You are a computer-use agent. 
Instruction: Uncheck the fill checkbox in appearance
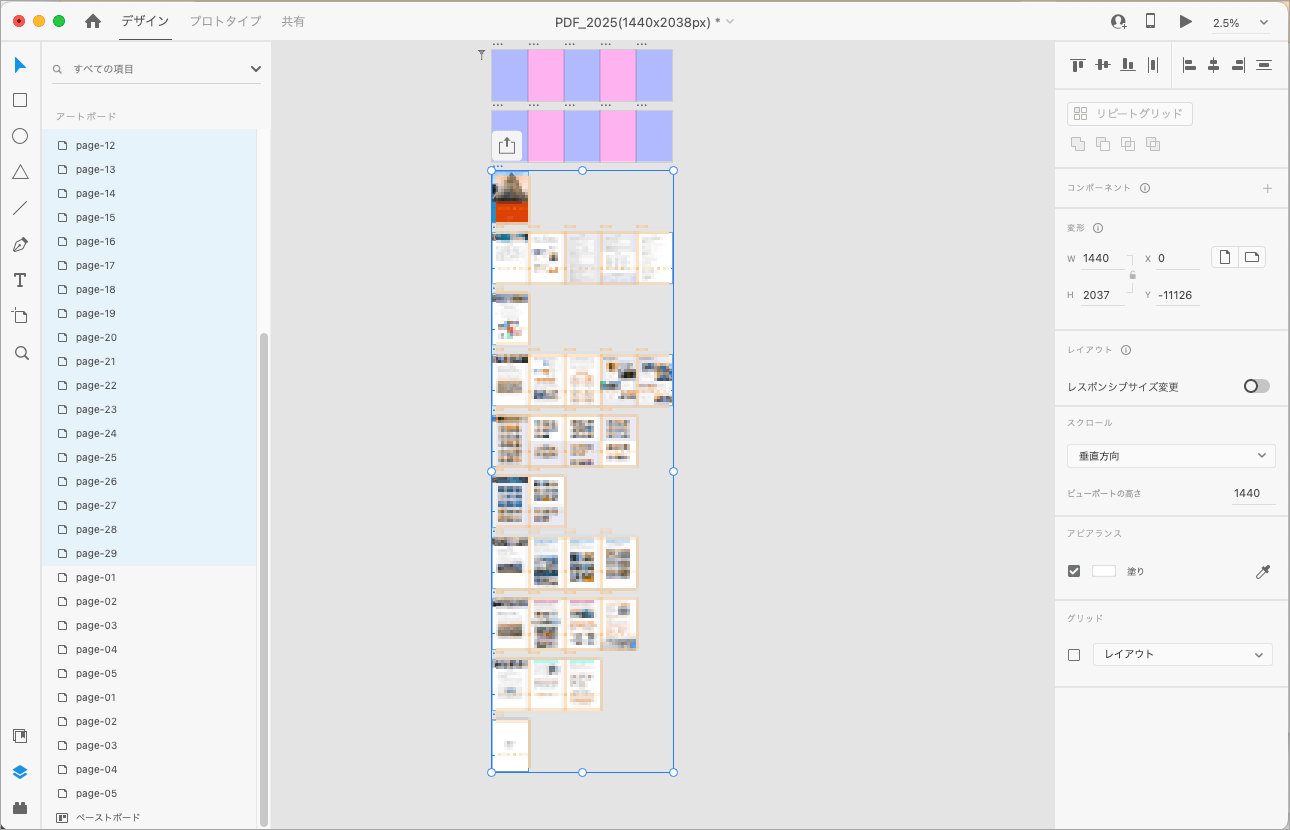point(1074,571)
